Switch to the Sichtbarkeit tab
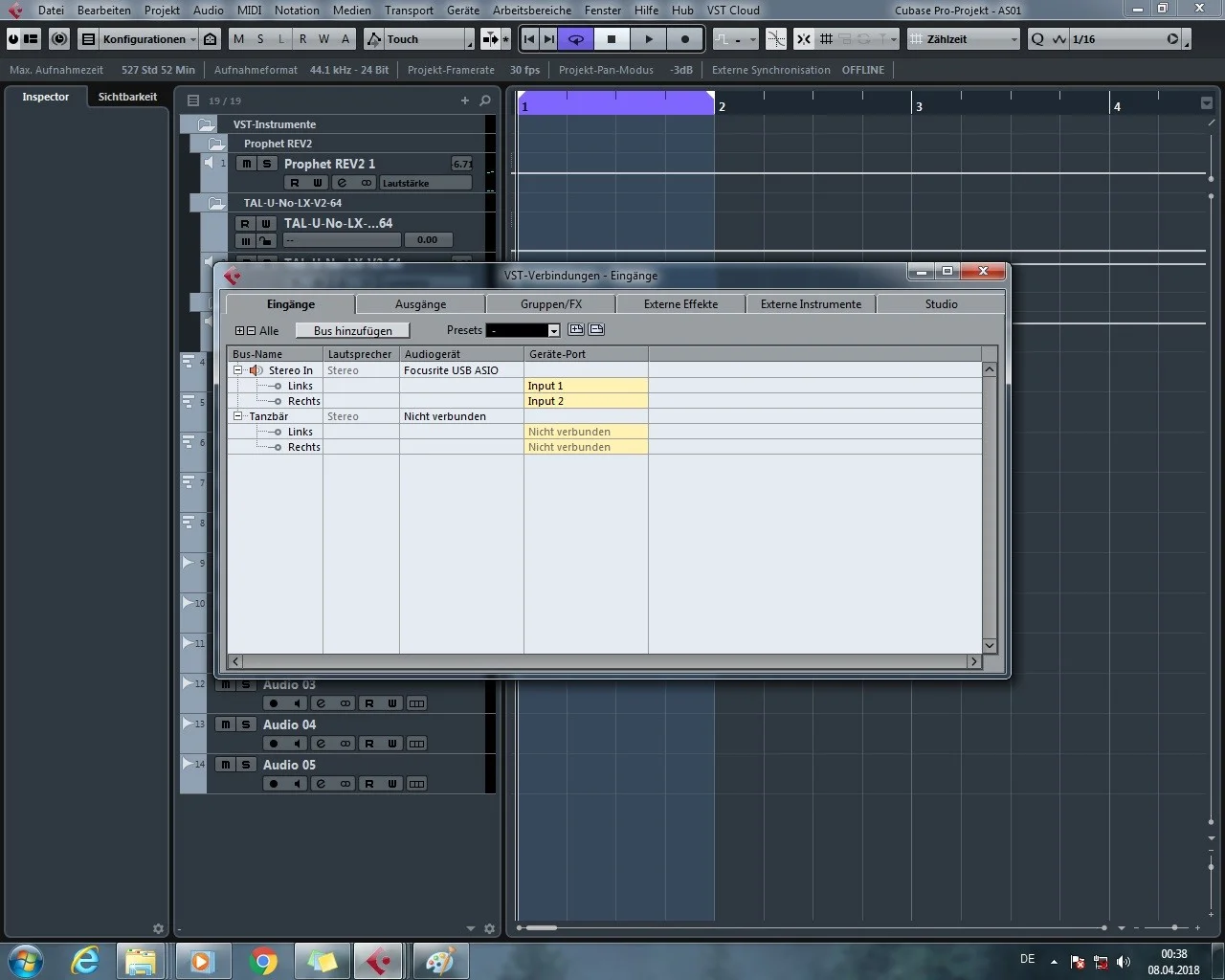Screen dimensions: 1225x980 click(x=127, y=97)
